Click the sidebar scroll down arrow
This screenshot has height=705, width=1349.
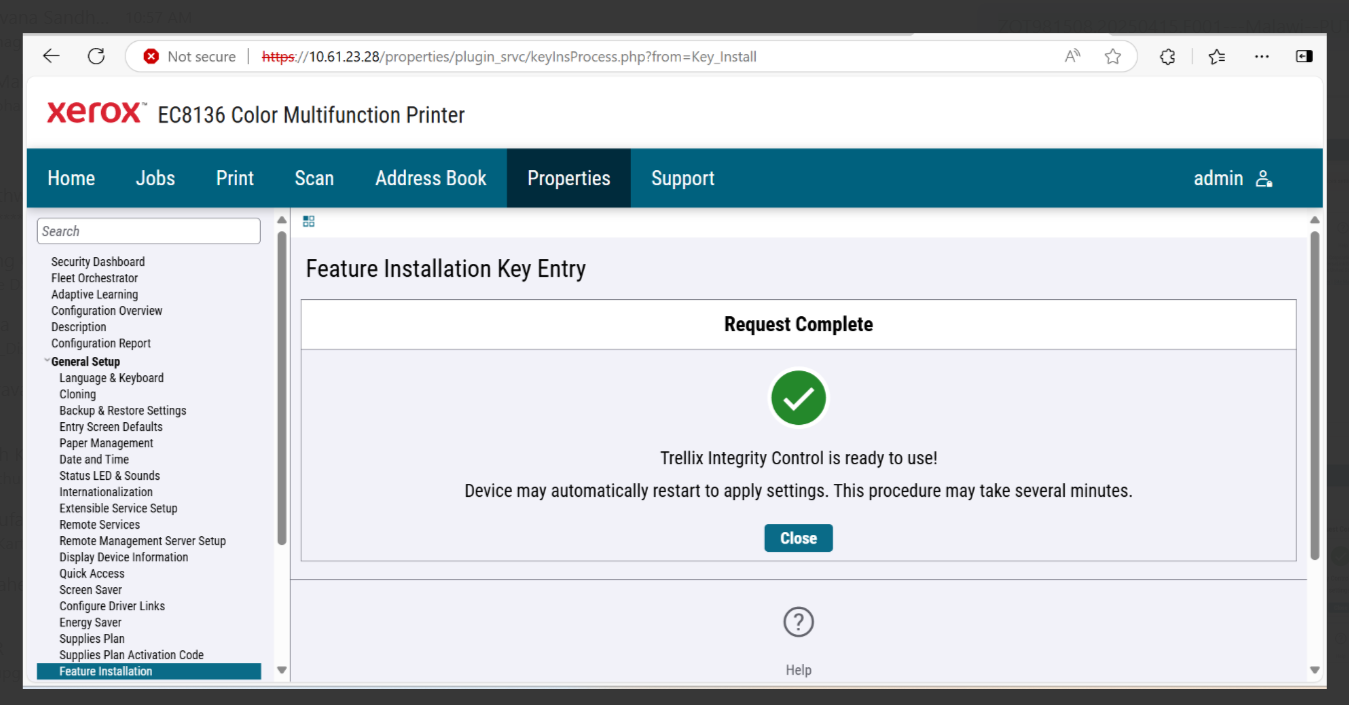click(281, 670)
